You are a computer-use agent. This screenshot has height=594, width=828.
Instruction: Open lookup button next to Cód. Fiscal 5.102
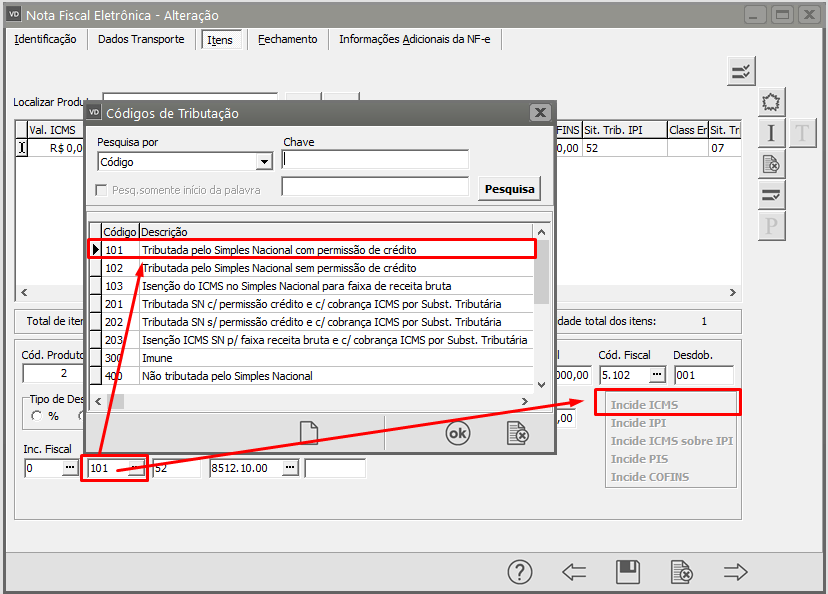[656, 374]
